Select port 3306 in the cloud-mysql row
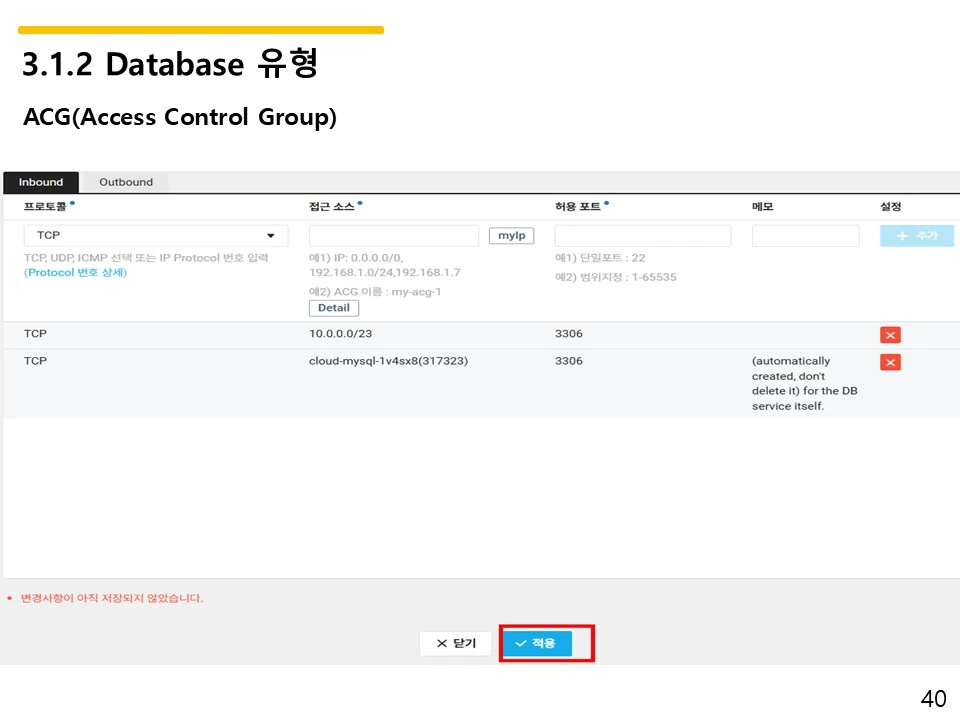 pos(569,361)
